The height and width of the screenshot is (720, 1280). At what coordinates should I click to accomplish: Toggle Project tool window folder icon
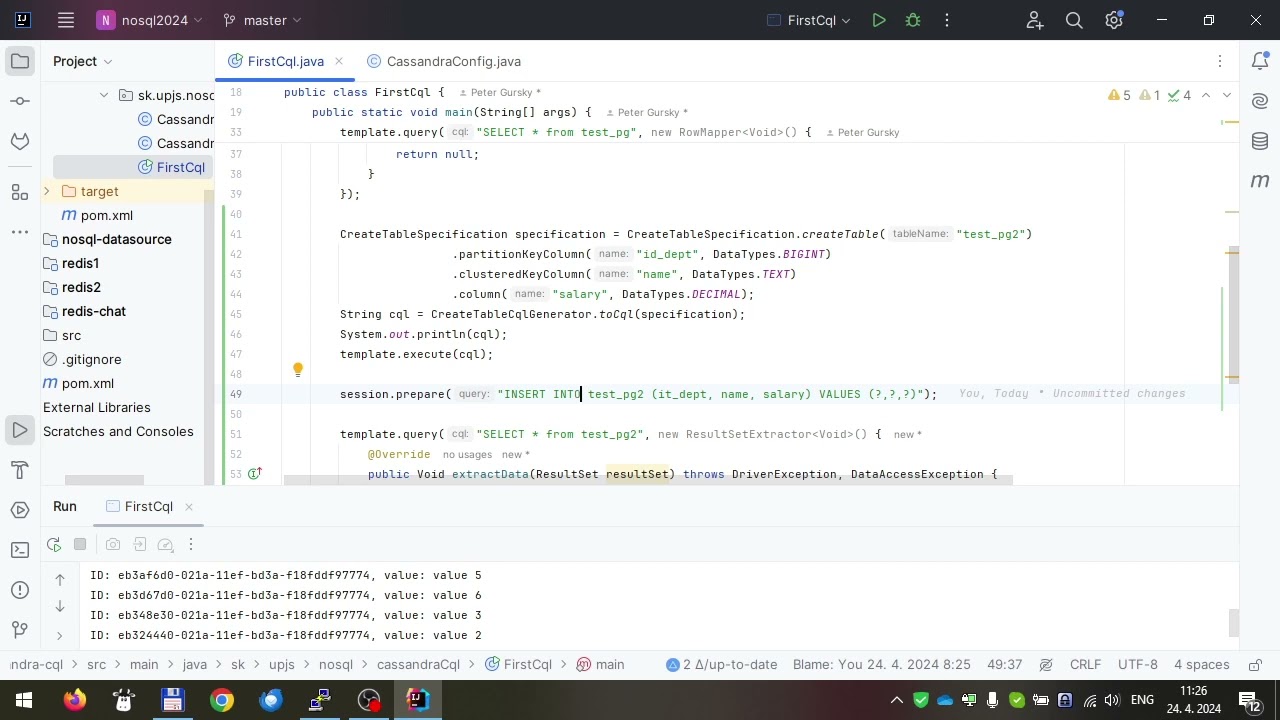click(x=20, y=61)
